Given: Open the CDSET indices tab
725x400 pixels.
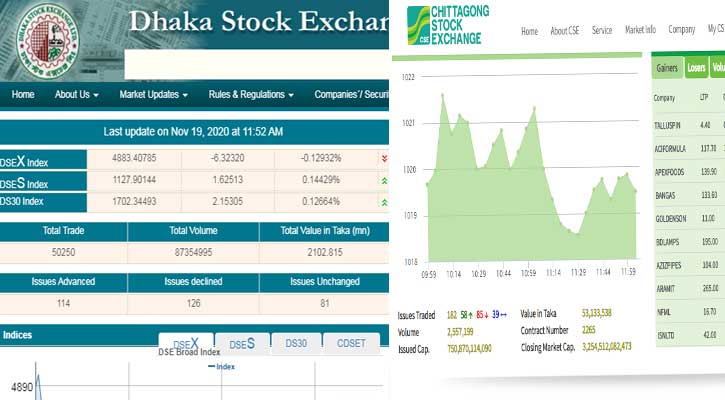Looking at the screenshot, I should tap(351, 345).
